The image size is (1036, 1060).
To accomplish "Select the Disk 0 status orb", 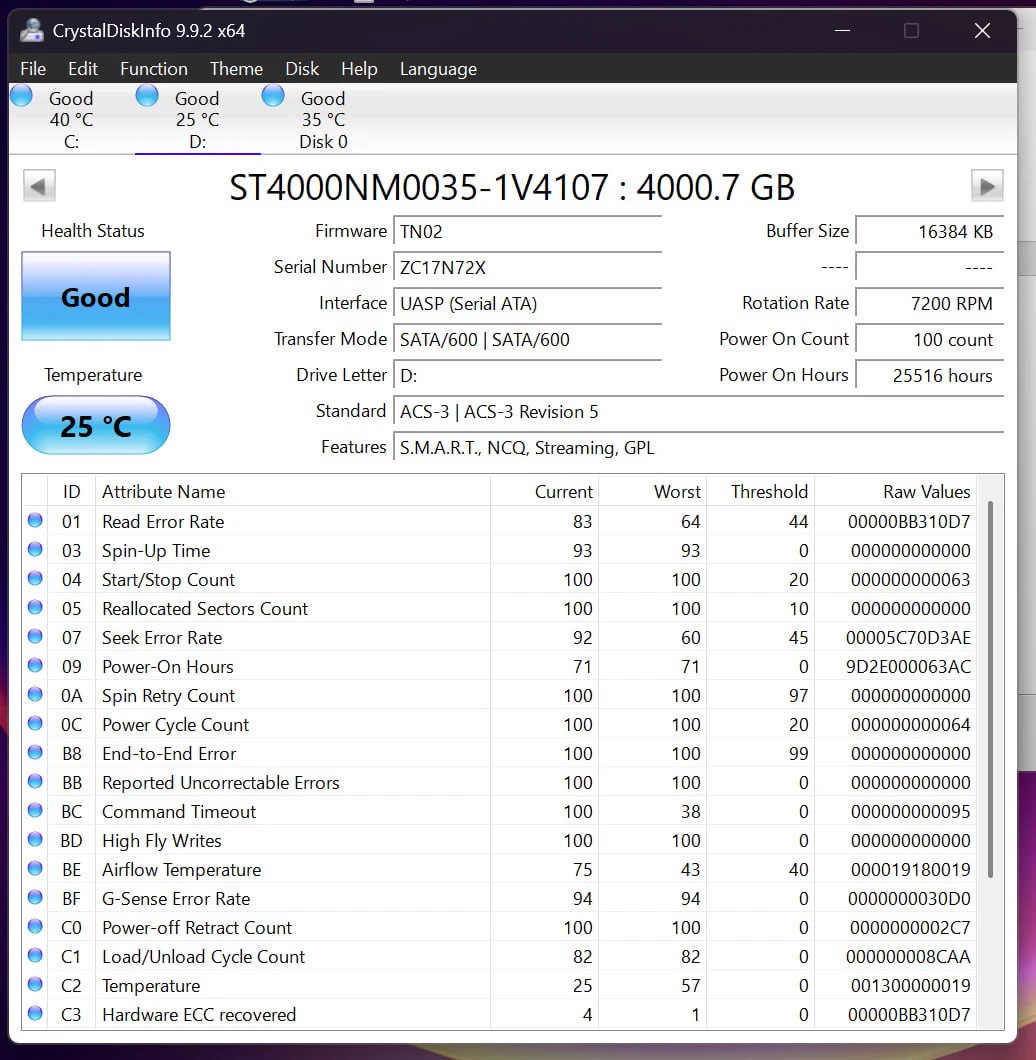I will coord(273,96).
